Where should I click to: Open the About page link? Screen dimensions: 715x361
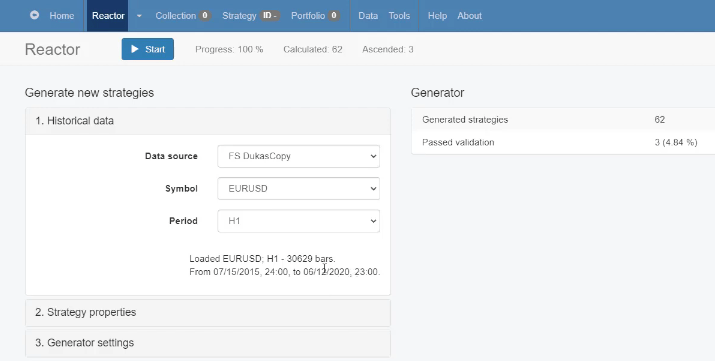pyautogui.click(x=469, y=15)
